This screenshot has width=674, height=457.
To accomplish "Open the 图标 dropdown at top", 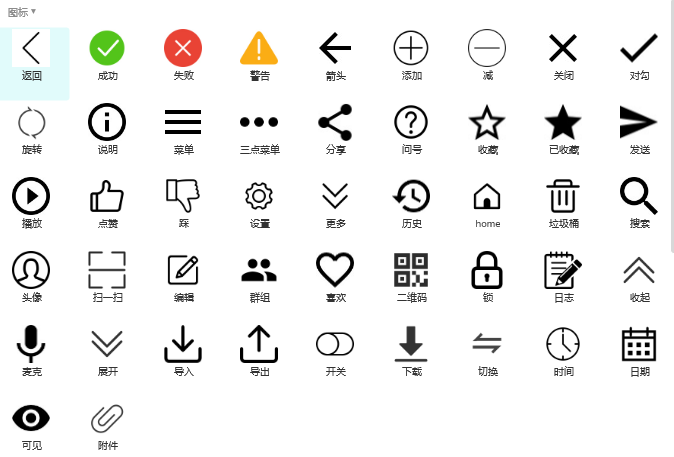I will [21, 12].
